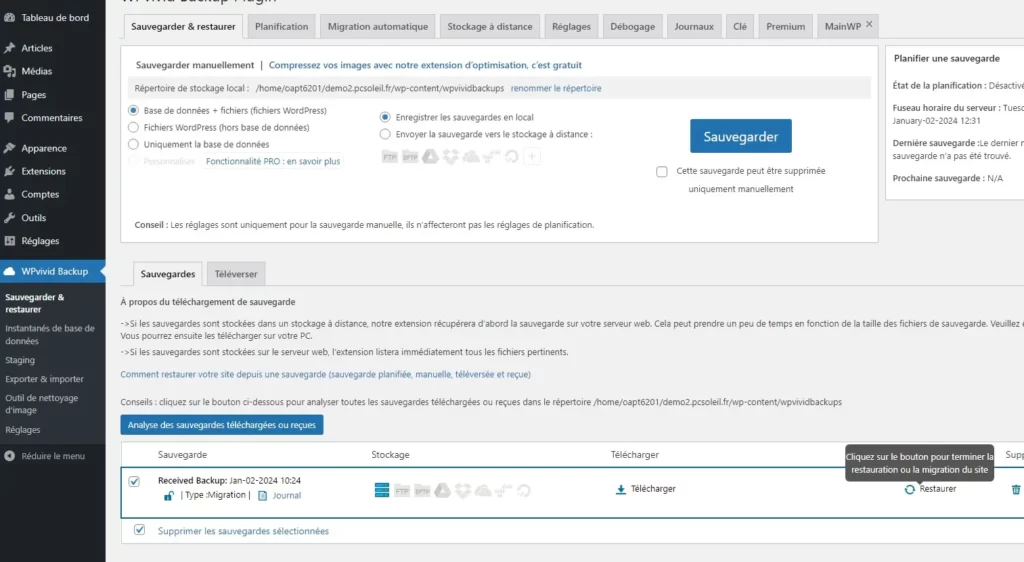
Task: Click Analyse des sauvegardes téléchargées ou reçues
Action: 221,425
